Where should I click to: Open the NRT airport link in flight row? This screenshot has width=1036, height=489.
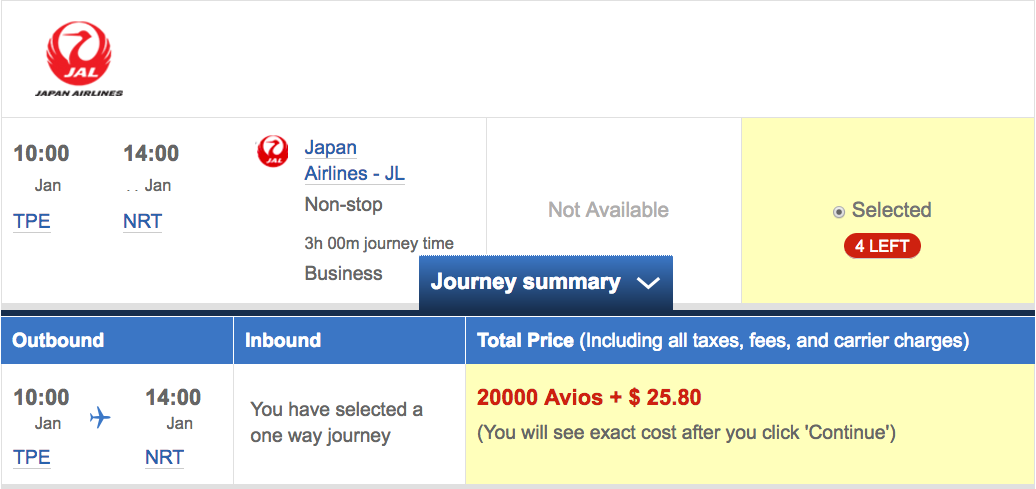(x=142, y=222)
